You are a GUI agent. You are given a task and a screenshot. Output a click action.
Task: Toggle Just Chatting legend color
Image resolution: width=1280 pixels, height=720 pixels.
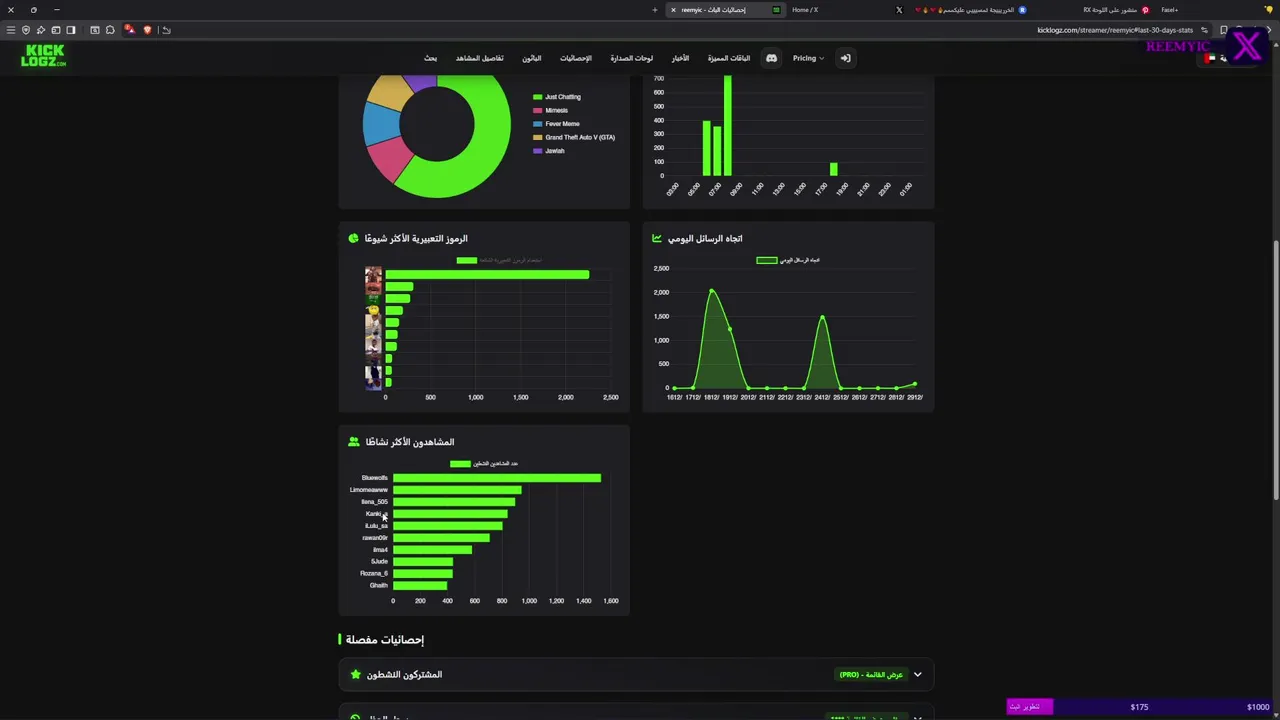pos(537,97)
